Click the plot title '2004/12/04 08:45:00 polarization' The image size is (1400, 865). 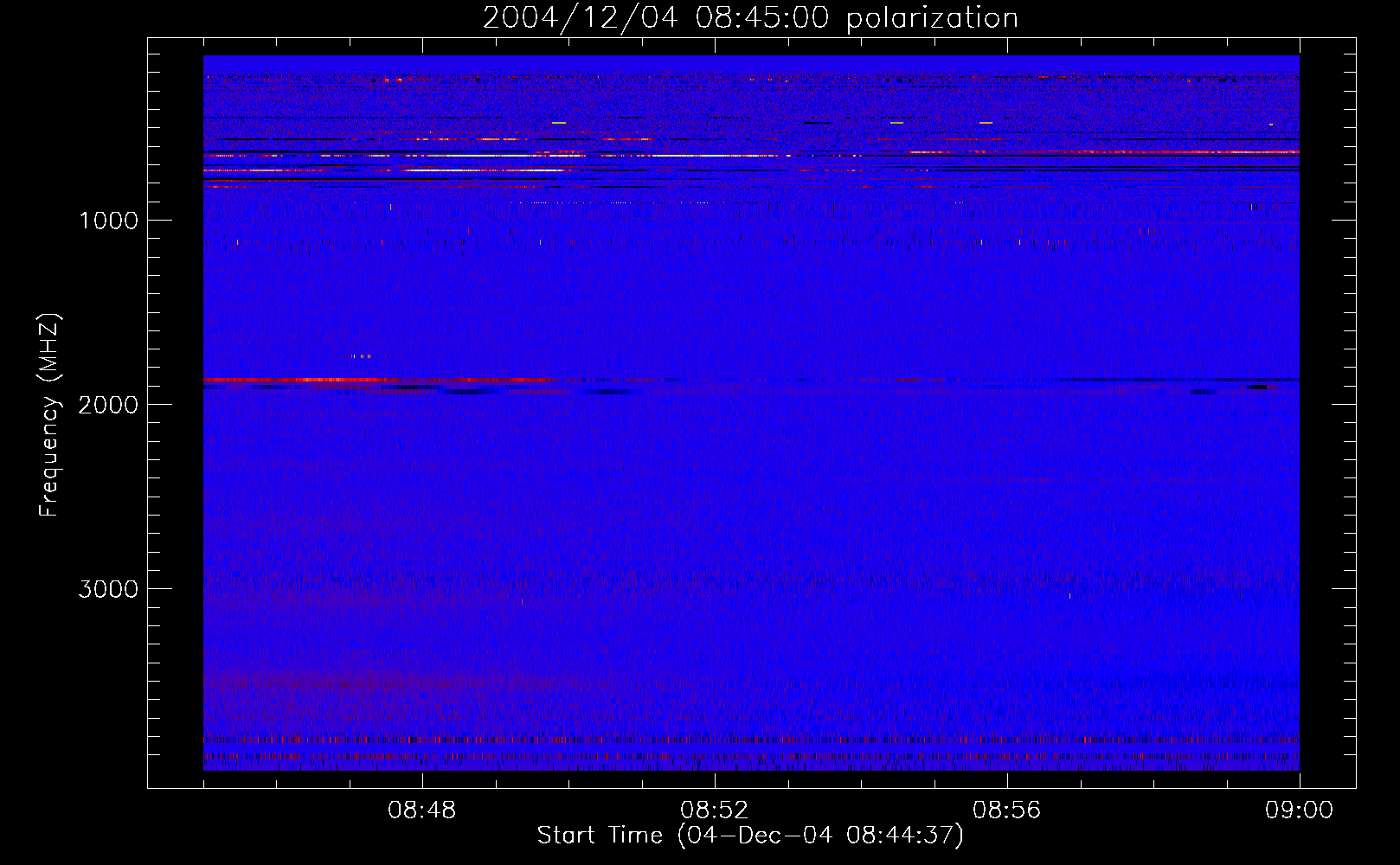tap(750, 17)
